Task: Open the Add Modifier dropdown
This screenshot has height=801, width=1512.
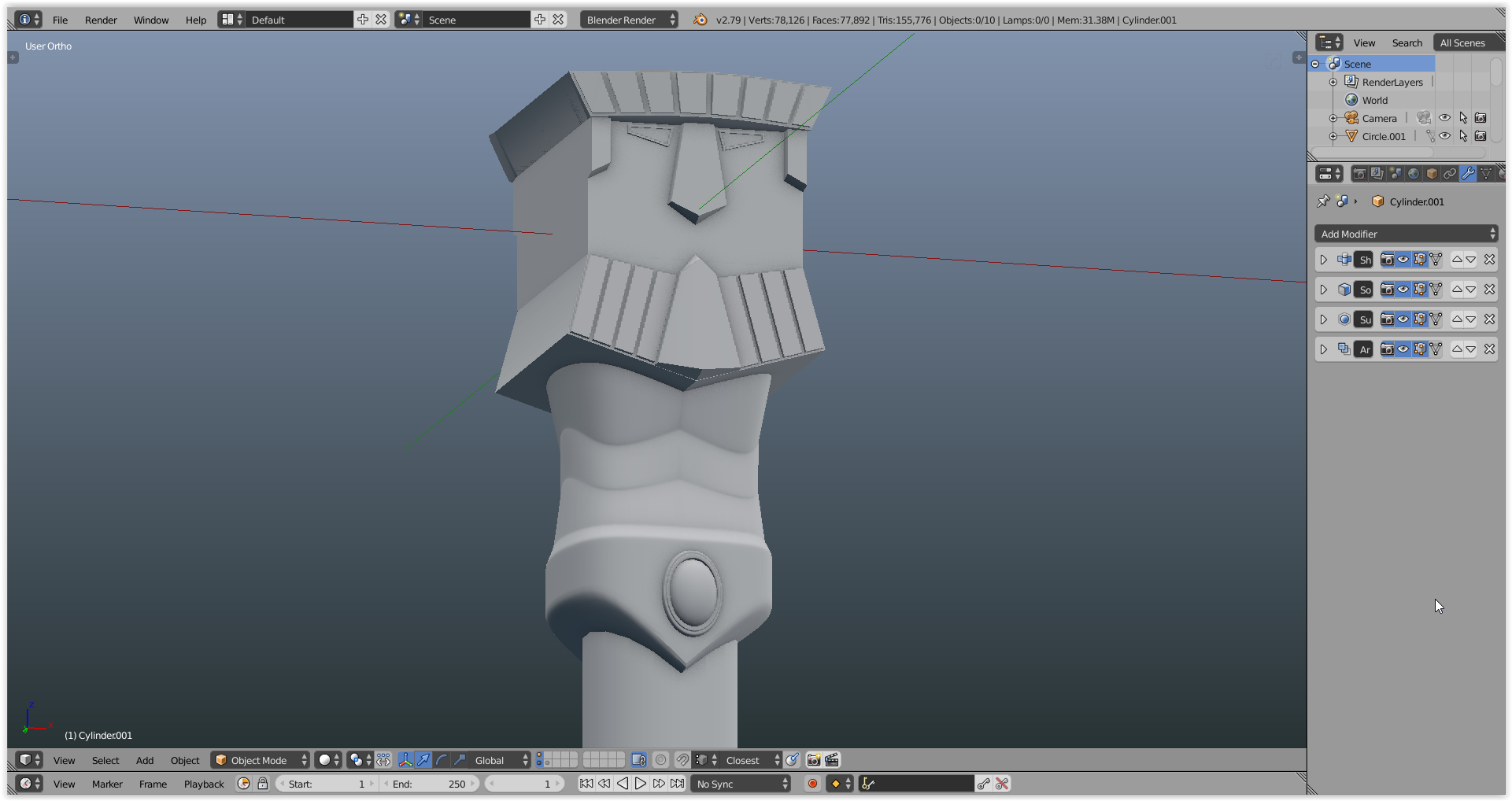Action: click(1406, 234)
